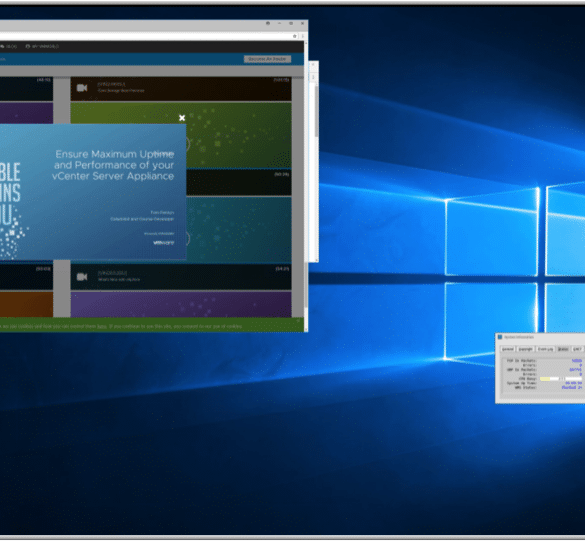The image size is (585, 541).
Task: Open the MY VMWORLD link in the header
Action: (42, 46)
